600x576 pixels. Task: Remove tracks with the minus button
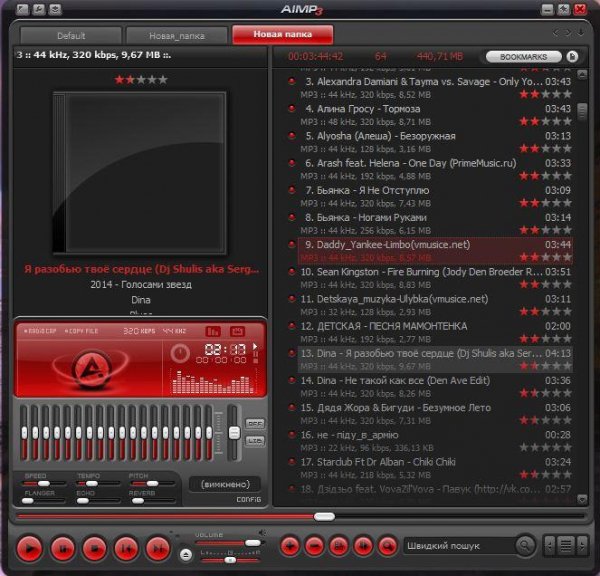tap(315, 546)
